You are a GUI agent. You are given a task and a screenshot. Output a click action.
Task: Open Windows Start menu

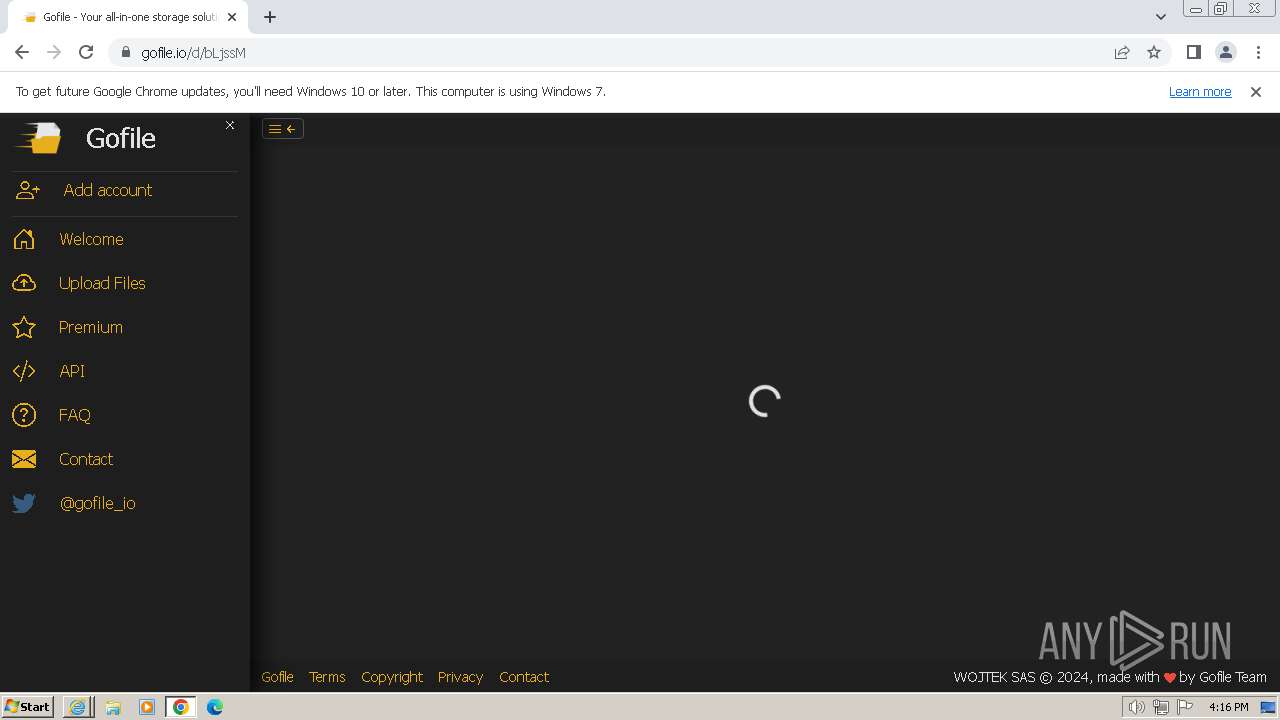28,706
